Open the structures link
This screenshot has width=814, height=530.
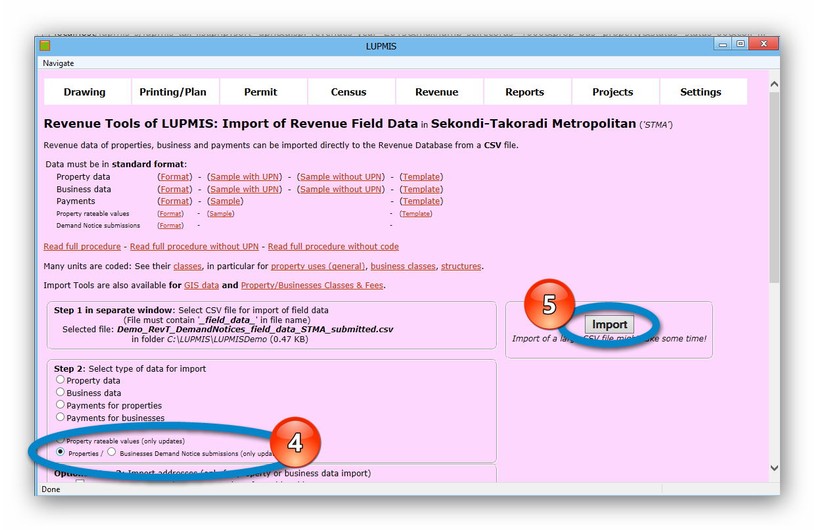(461, 266)
